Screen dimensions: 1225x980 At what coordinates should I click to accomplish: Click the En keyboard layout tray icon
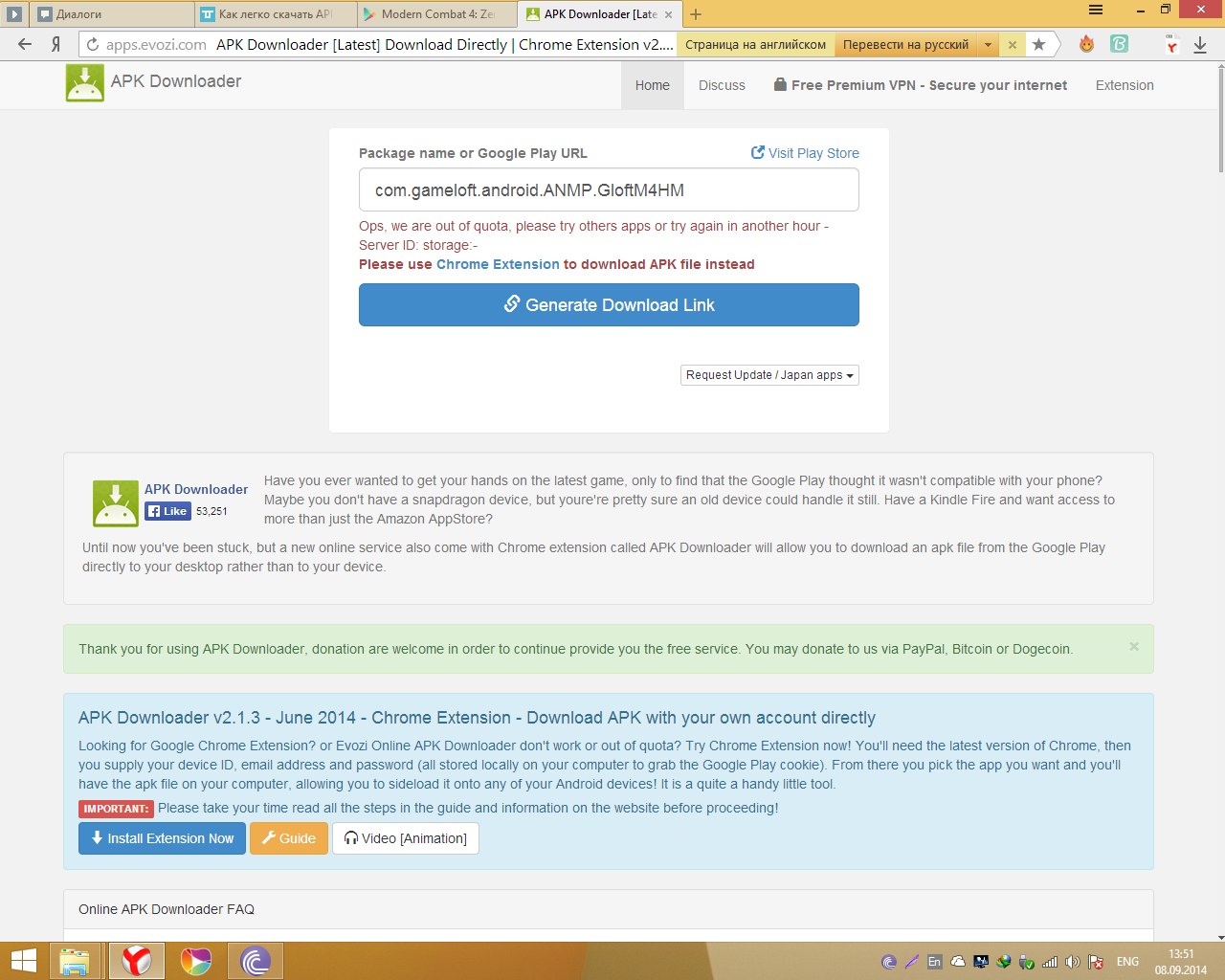(935, 962)
